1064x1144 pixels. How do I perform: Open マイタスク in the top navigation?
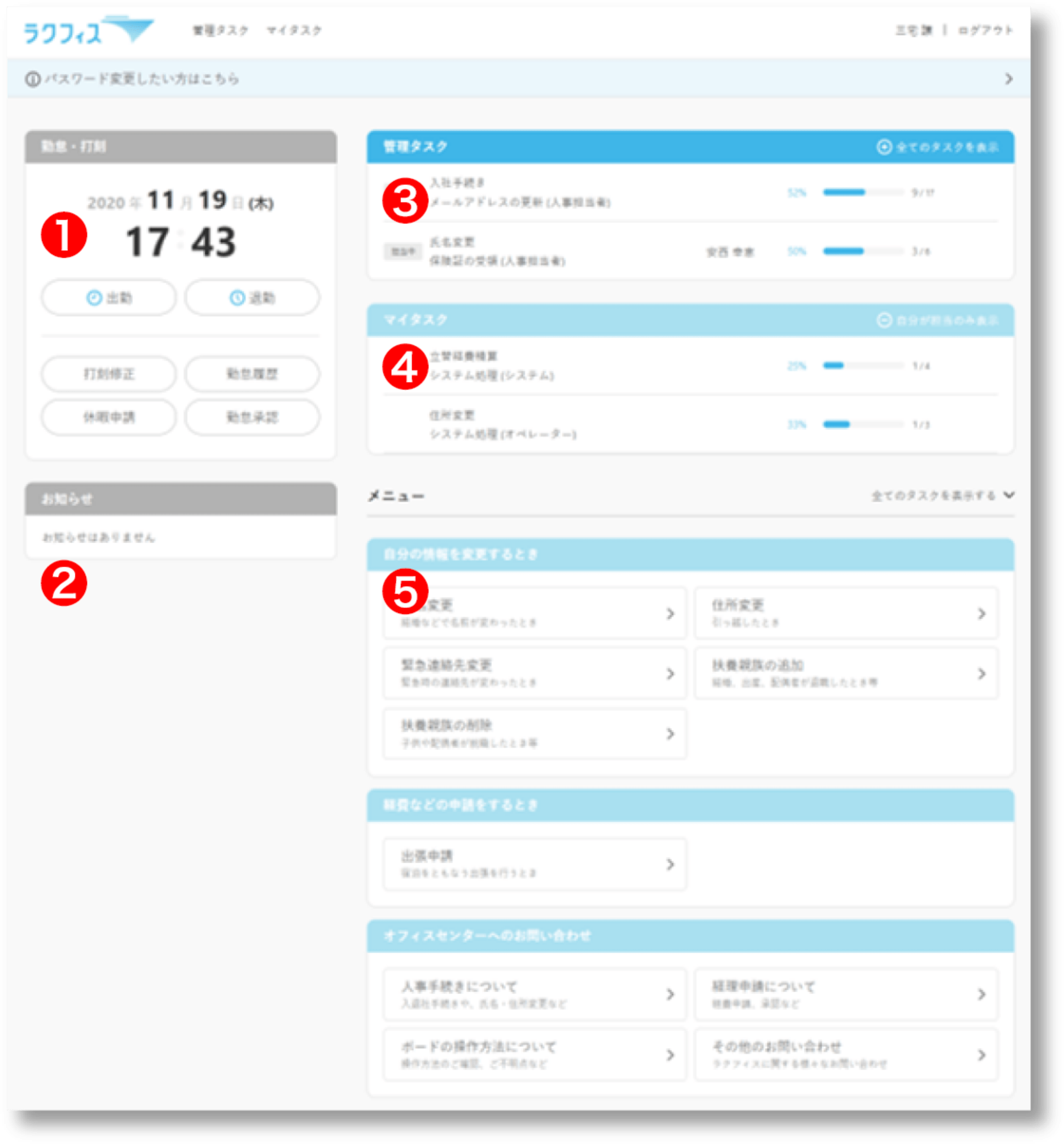point(294,31)
